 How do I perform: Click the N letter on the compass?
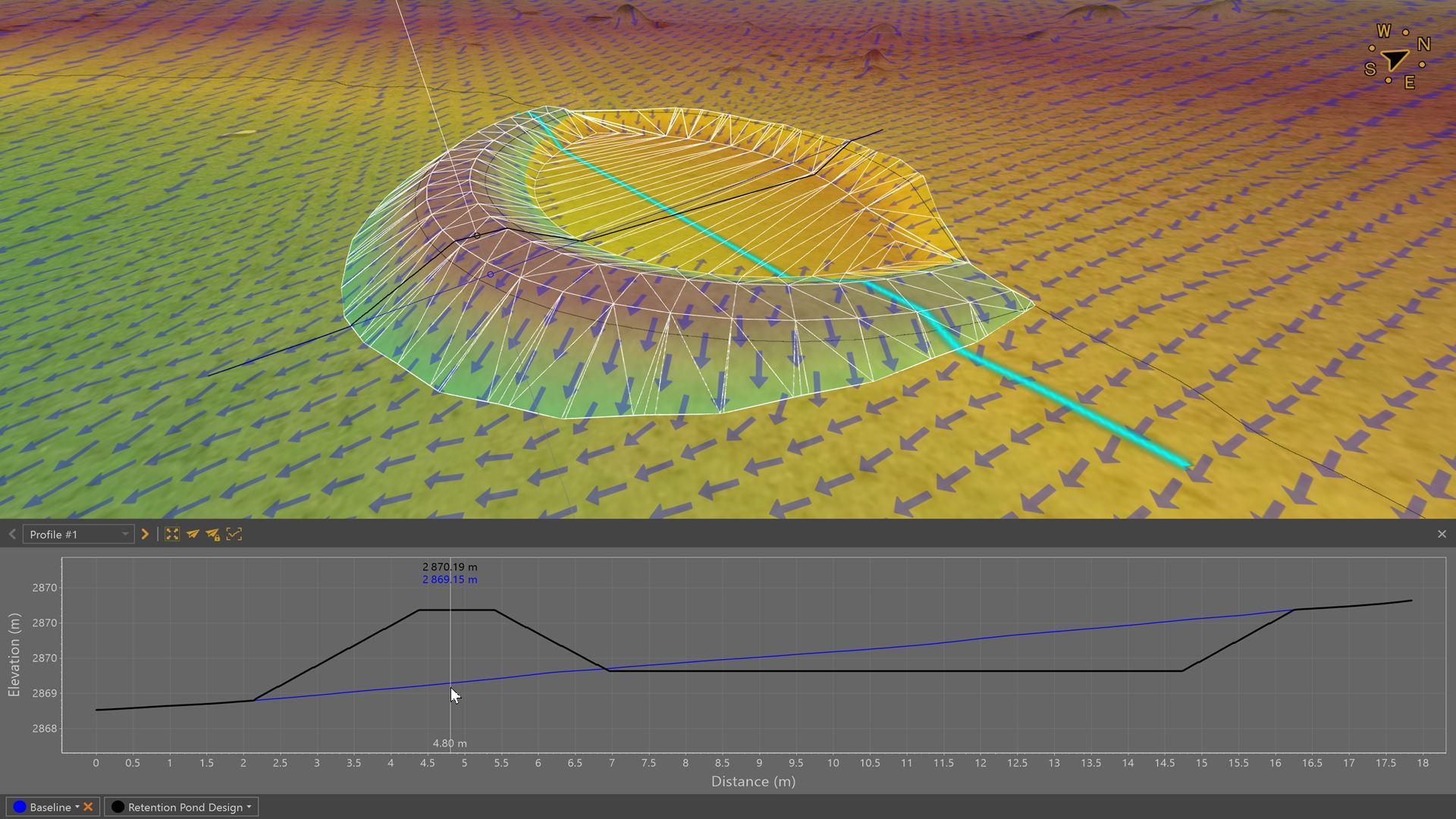[1423, 45]
